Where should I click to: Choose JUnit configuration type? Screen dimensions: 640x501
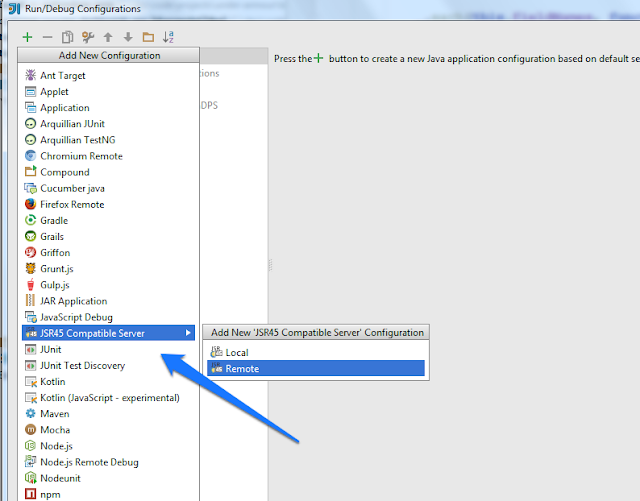(x=108, y=350)
